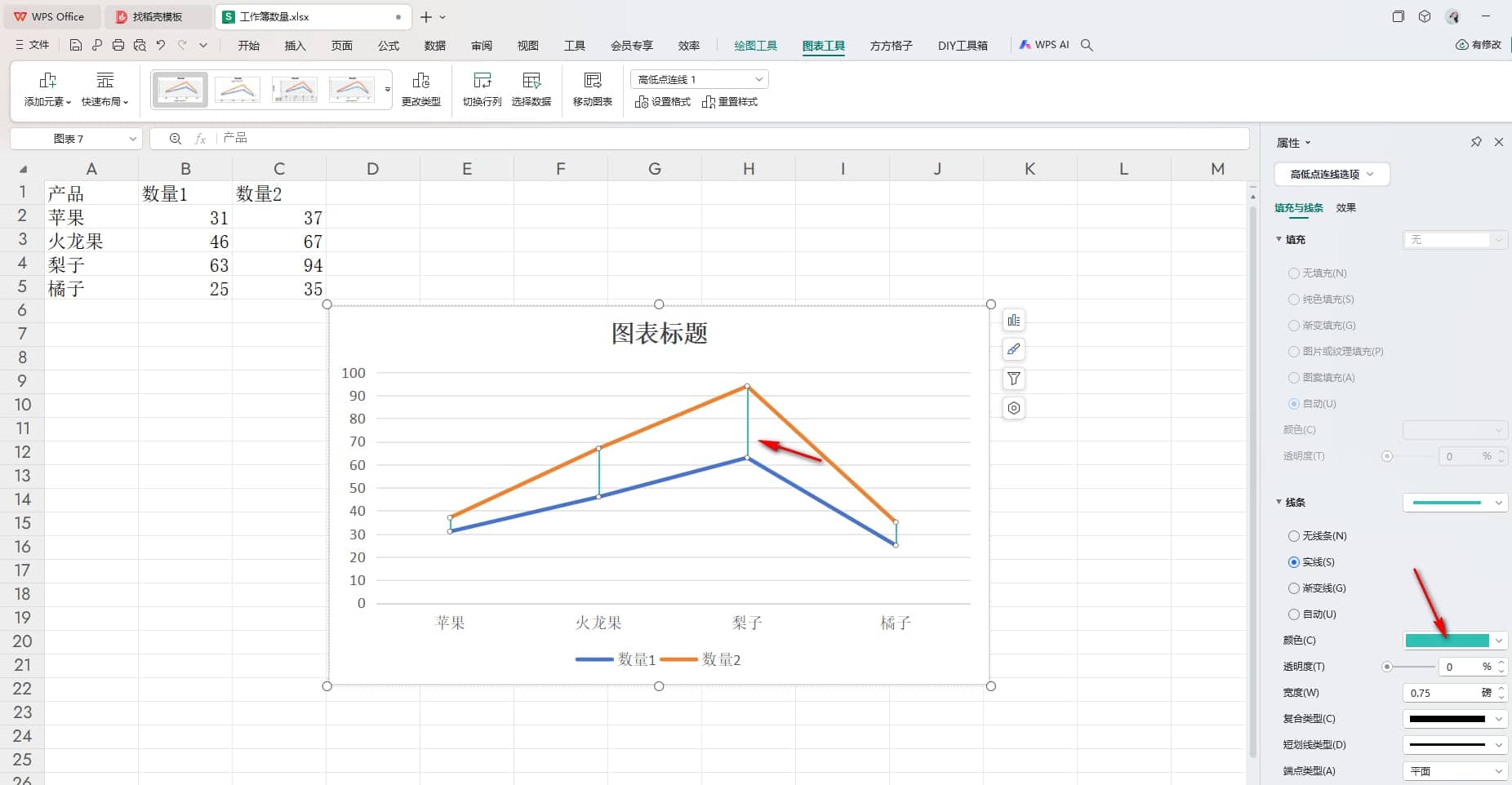Click the chart title 图表标题
1512x785 pixels.
coord(660,333)
